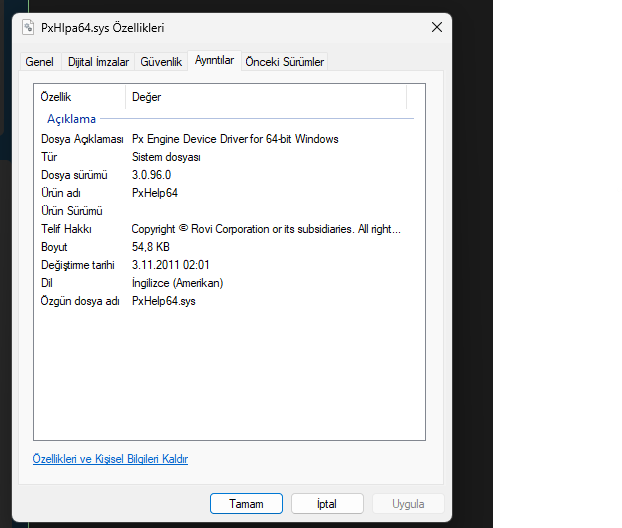Select the Tür property label

pos(49,157)
